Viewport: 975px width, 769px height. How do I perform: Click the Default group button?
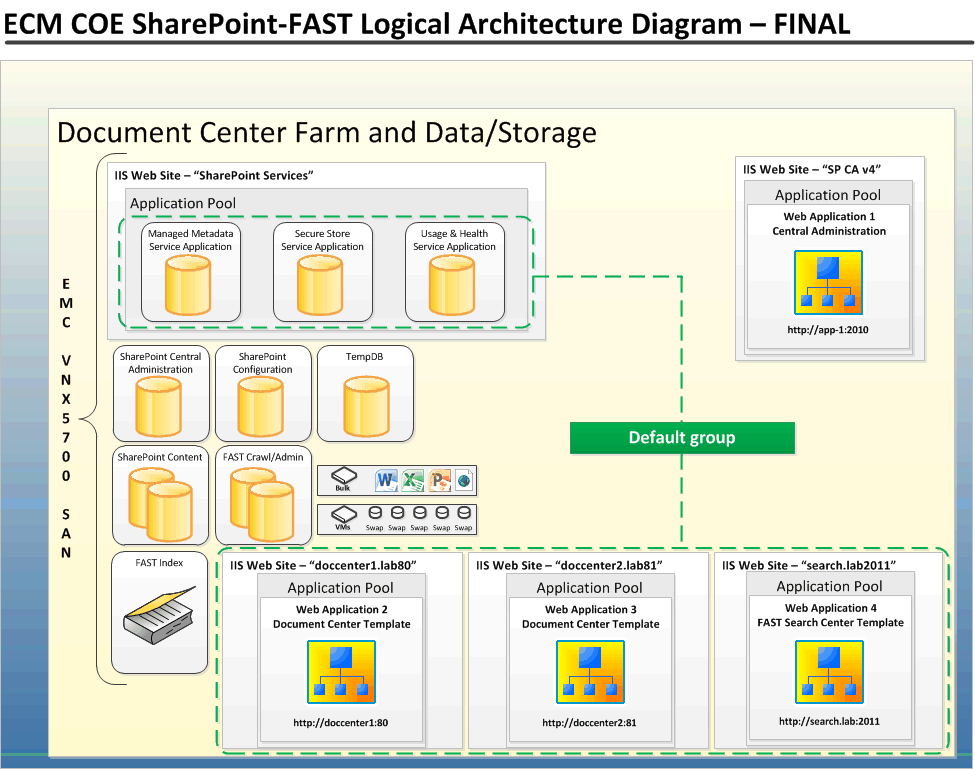682,437
